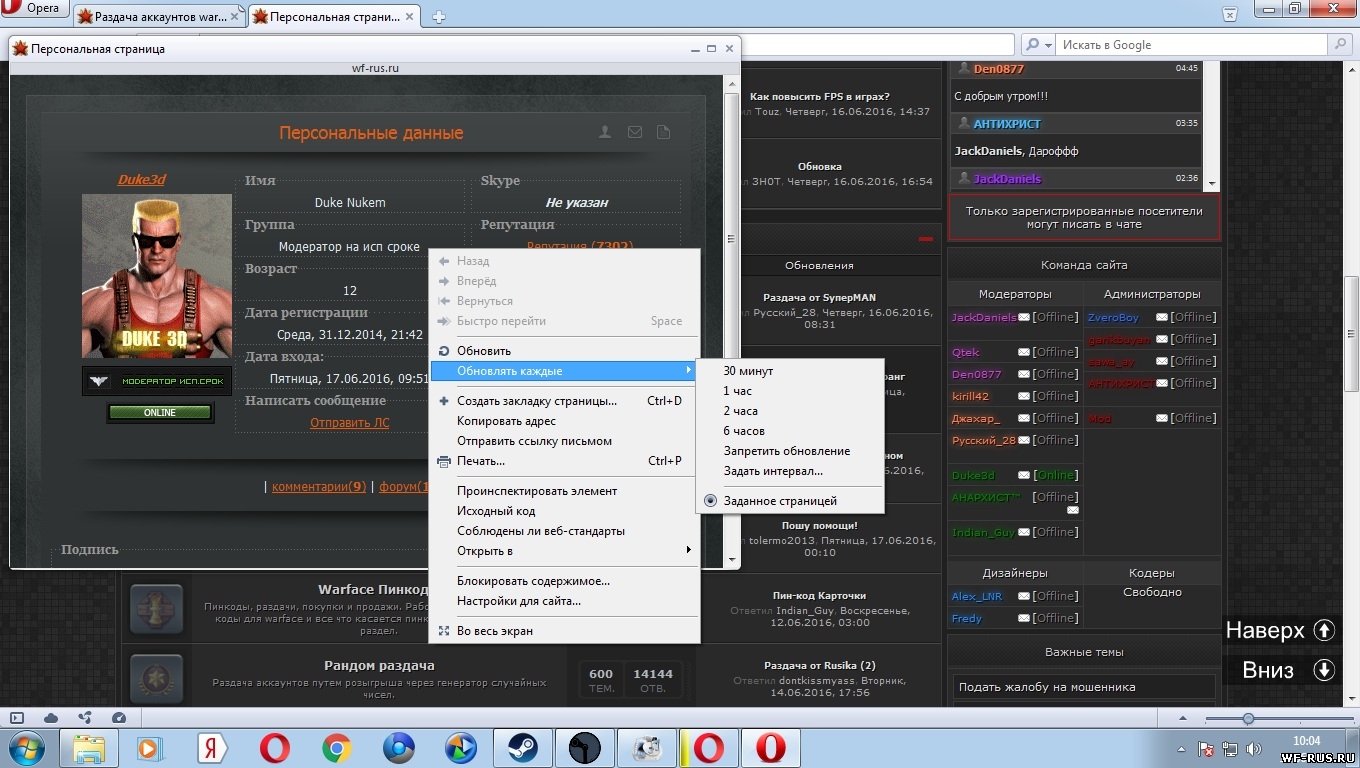Click the Наверх up-arrow icon

tap(1324, 630)
